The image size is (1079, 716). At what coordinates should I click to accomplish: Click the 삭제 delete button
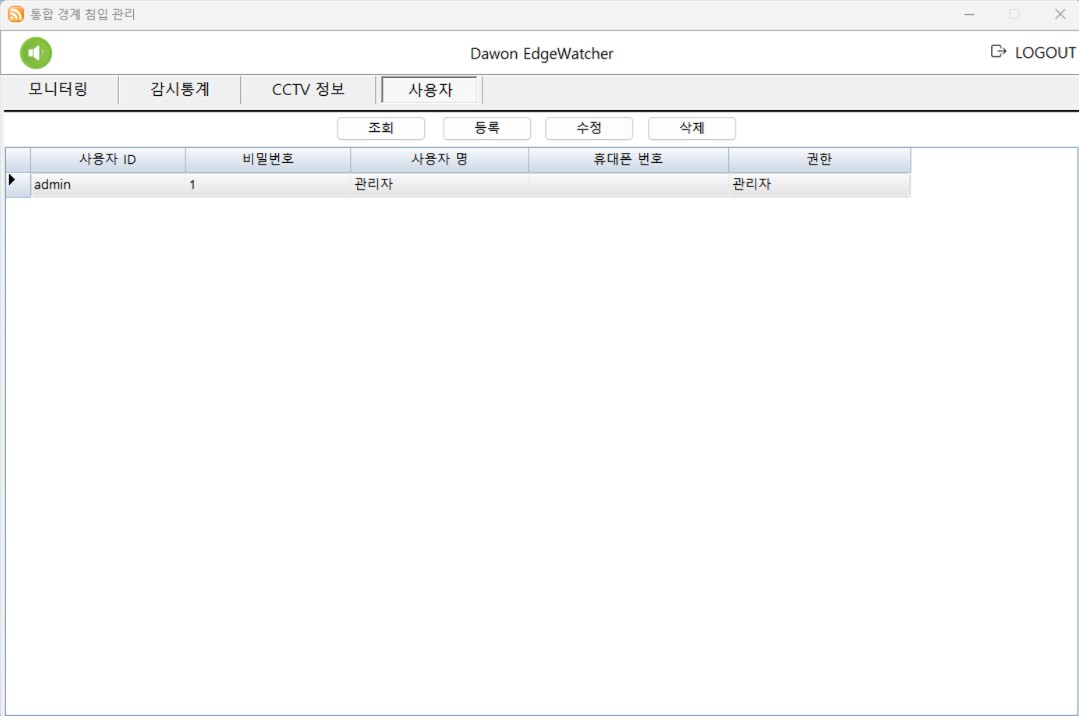[692, 128]
